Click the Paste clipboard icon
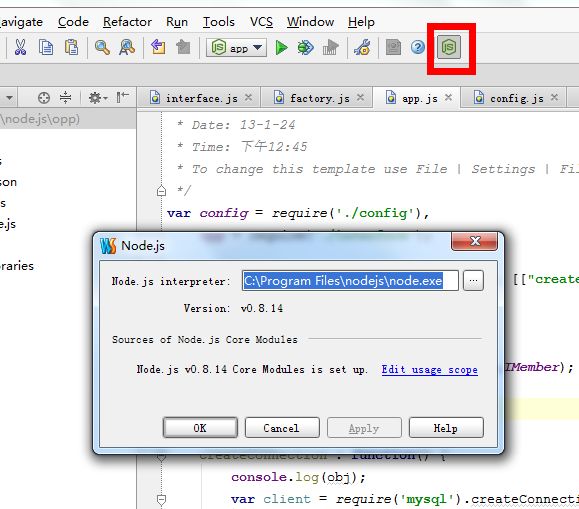579x509 pixels. coord(71,47)
